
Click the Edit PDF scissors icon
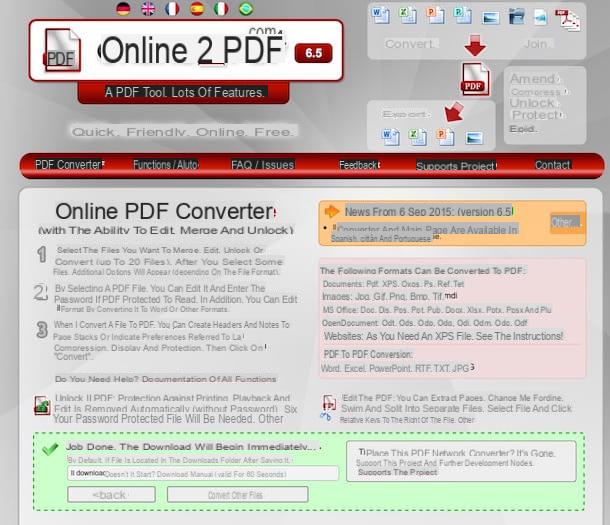pyautogui.click(x=328, y=408)
